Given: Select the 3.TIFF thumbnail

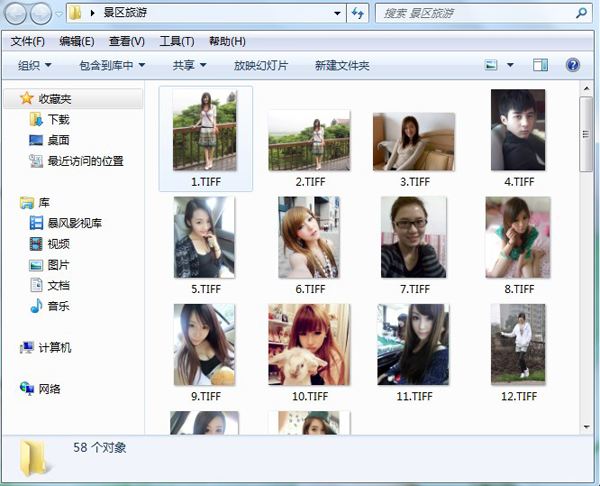Looking at the screenshot, I should (x=414, y=142).
